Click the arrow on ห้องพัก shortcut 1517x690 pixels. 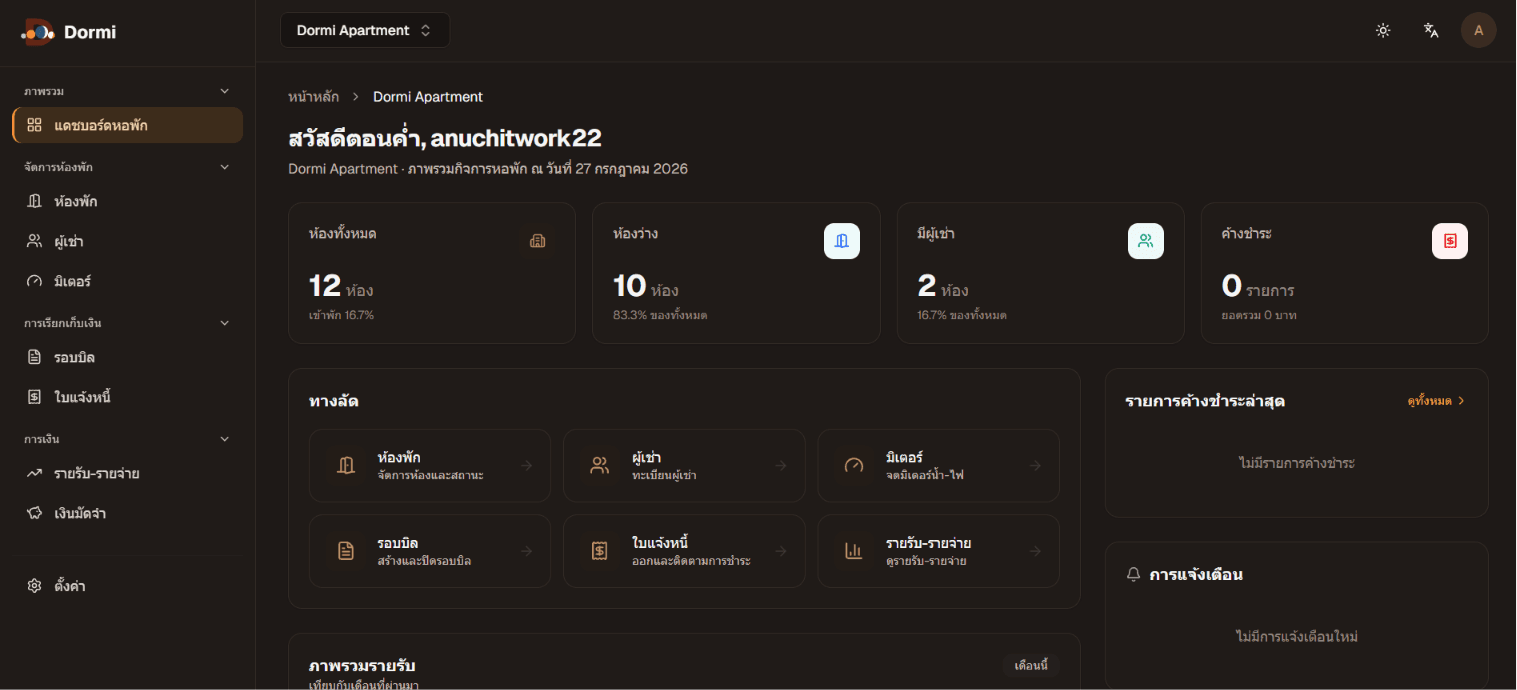pyautogui.click(x=526, y=465)
